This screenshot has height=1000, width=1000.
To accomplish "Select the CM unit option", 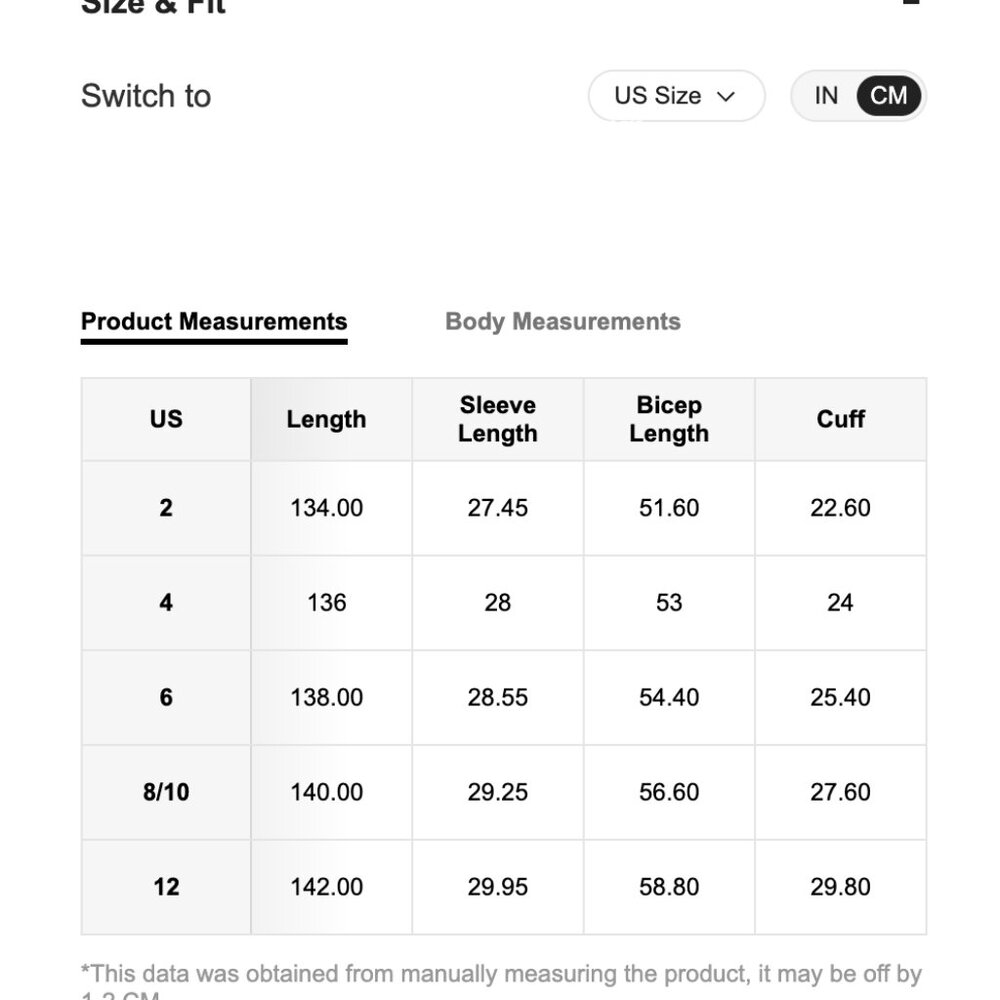I will 888,96.
